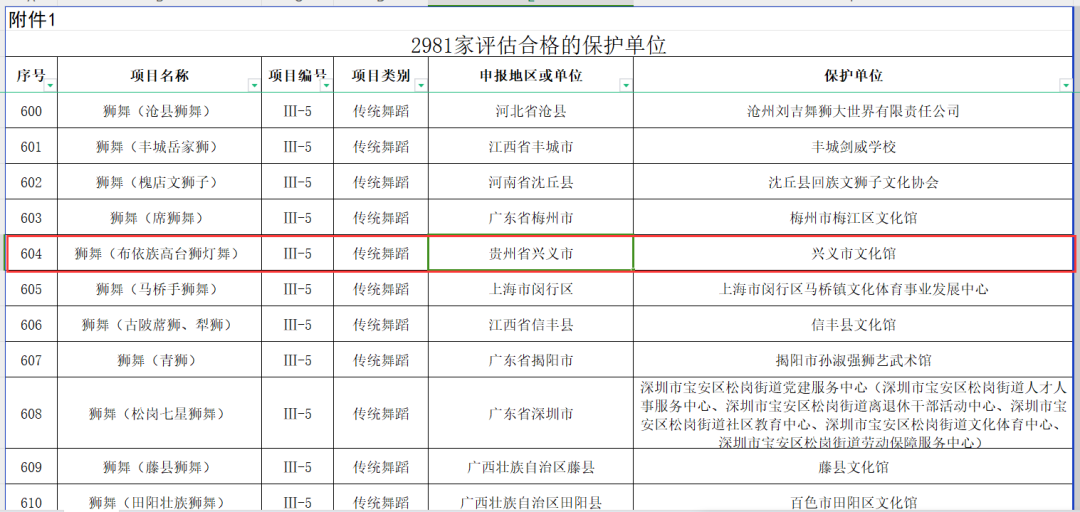Select the cell 贵州省兴义市
The height and width of the screenshot is (512, 1080).
(x=530, y=254)
